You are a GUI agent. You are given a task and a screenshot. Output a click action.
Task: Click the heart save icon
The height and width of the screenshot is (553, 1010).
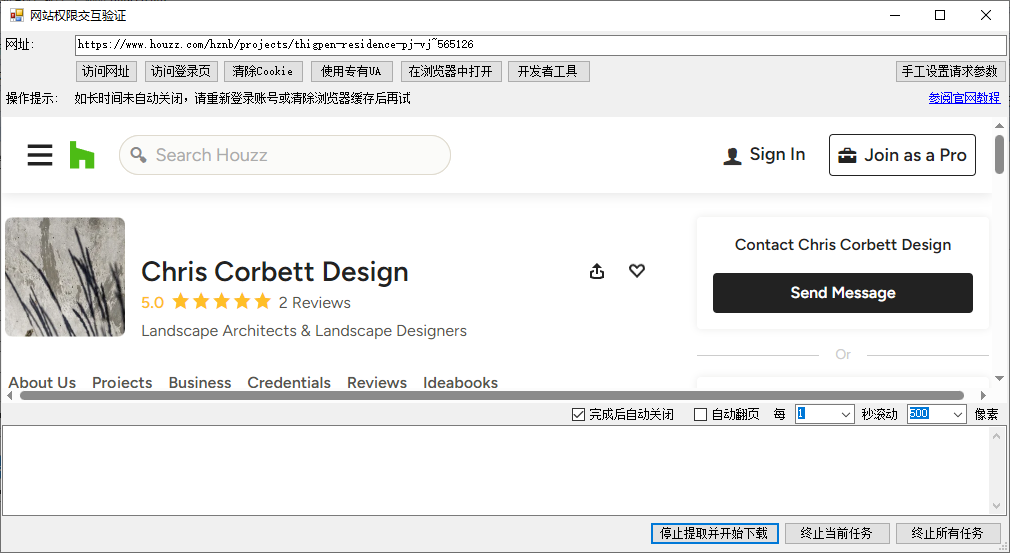637,271
